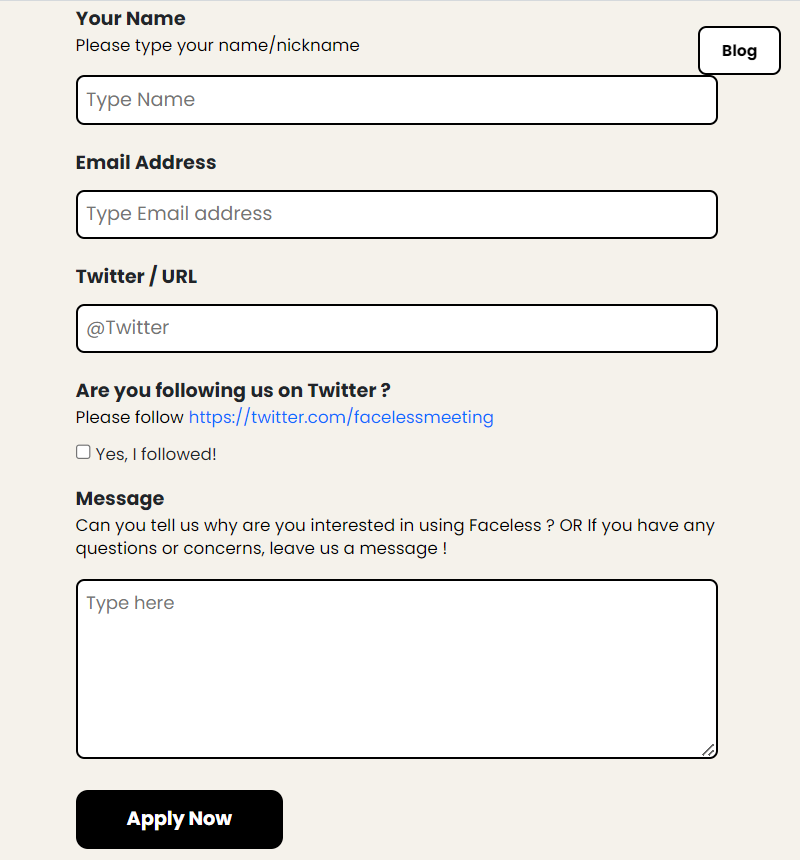Open the twitter.com/facelessmeeting link
The width and height of the screenshot is (800, 860).
[x=341, y=417]
